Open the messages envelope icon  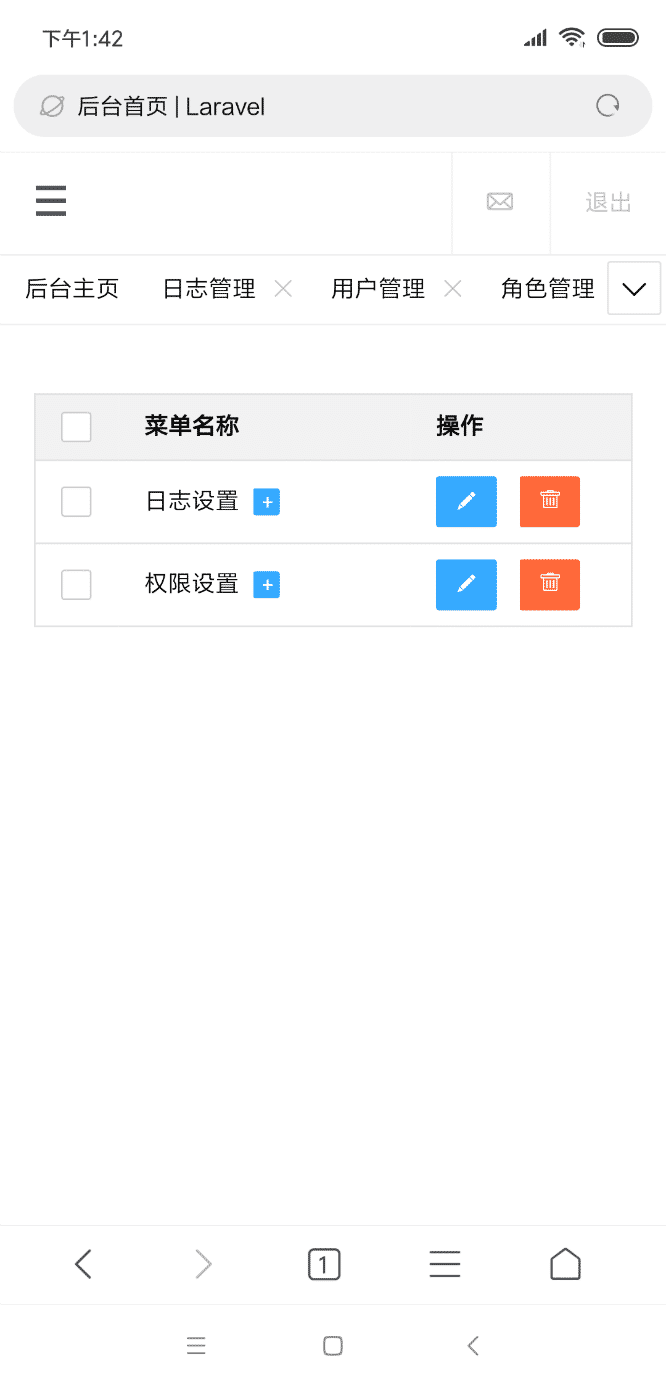click(x=500, y=202)
